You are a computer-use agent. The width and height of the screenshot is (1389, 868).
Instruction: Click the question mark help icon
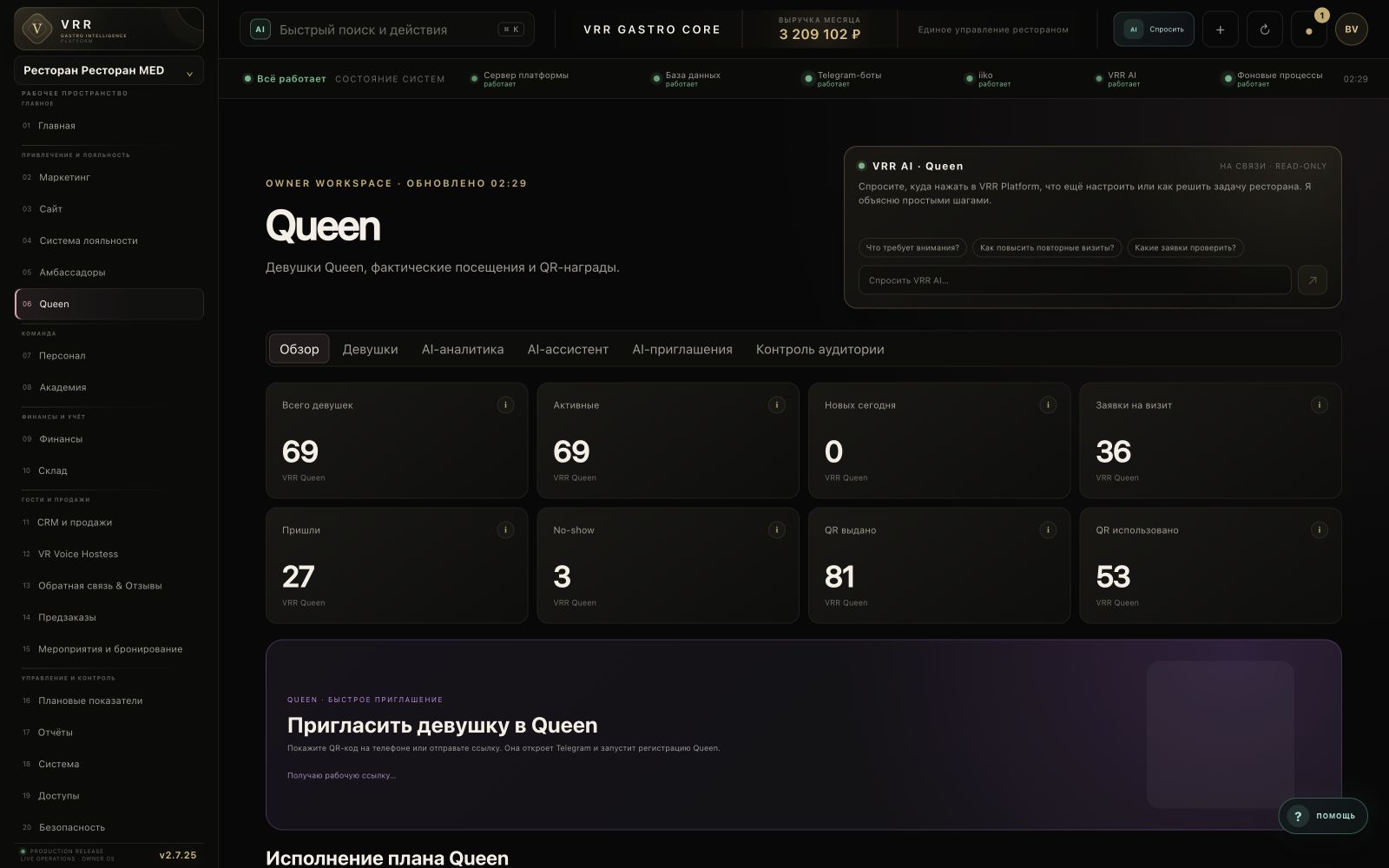tap(1298, 816)
